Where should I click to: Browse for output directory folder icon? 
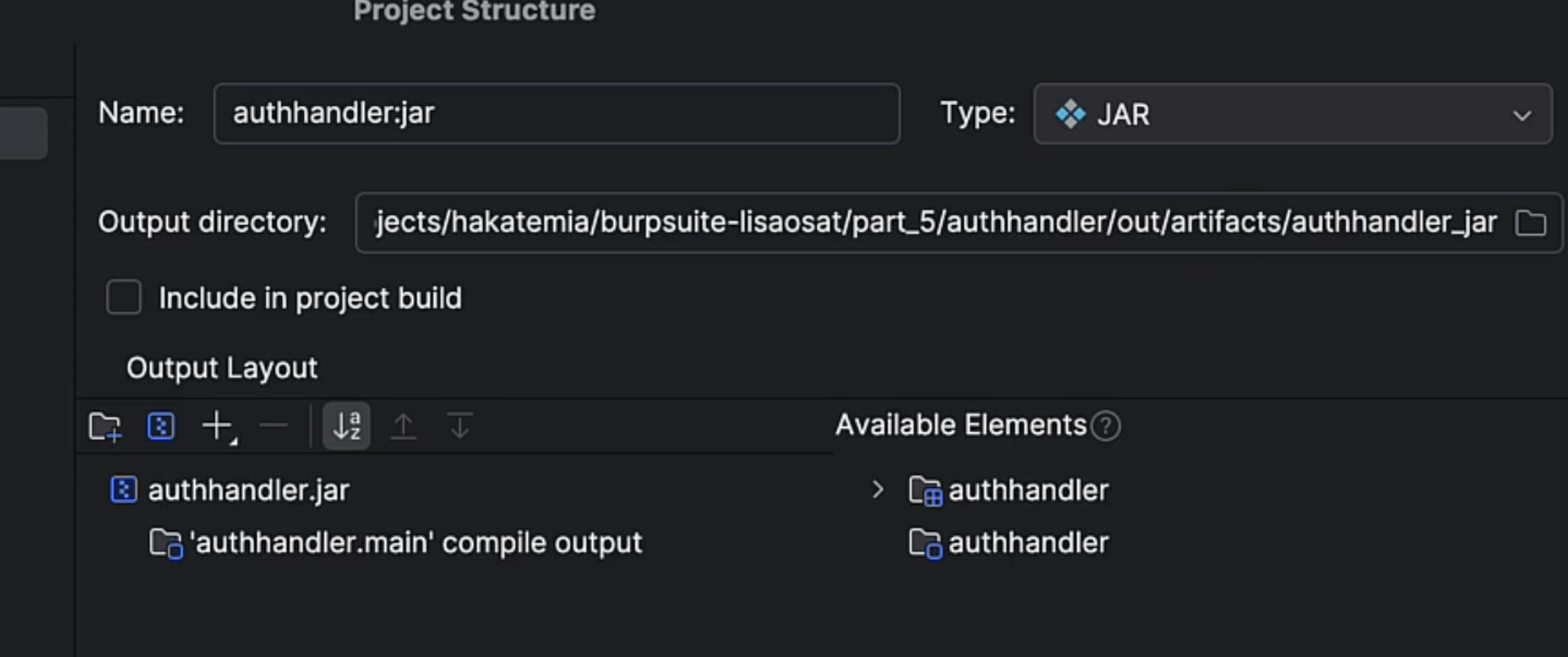(1530, 223)
